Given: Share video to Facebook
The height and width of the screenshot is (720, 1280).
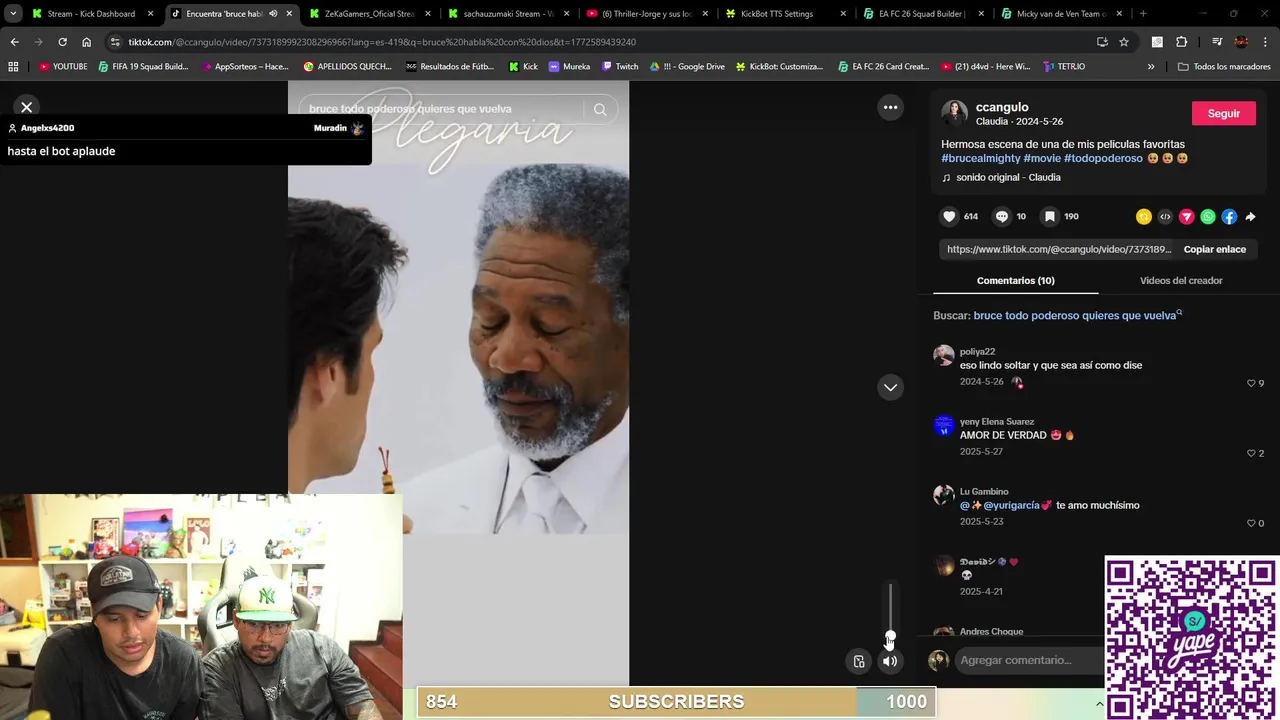Looking at the screenshot, I should click(x=1229, y=217).
